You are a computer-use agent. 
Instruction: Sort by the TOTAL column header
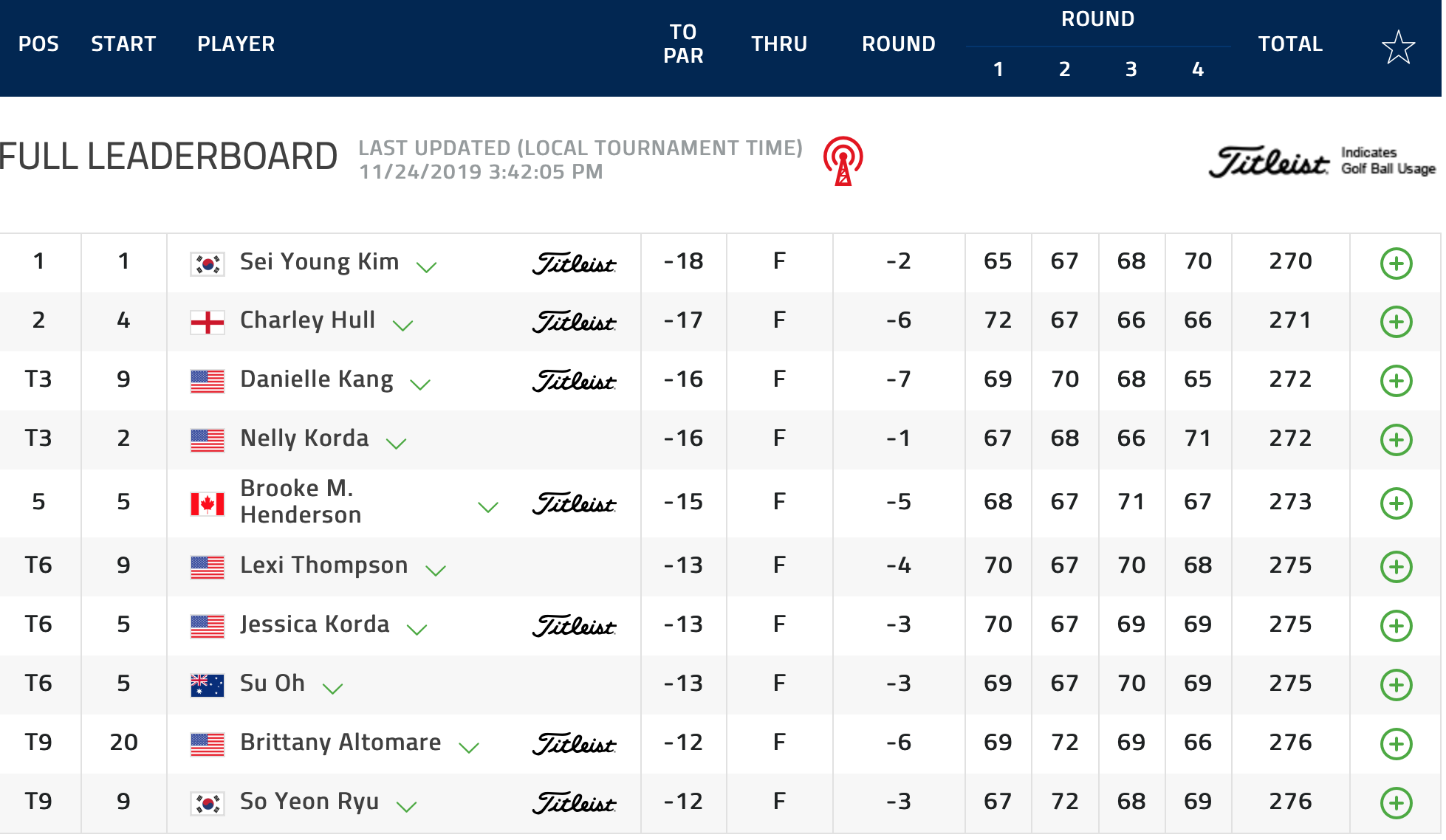[1290, 44]
